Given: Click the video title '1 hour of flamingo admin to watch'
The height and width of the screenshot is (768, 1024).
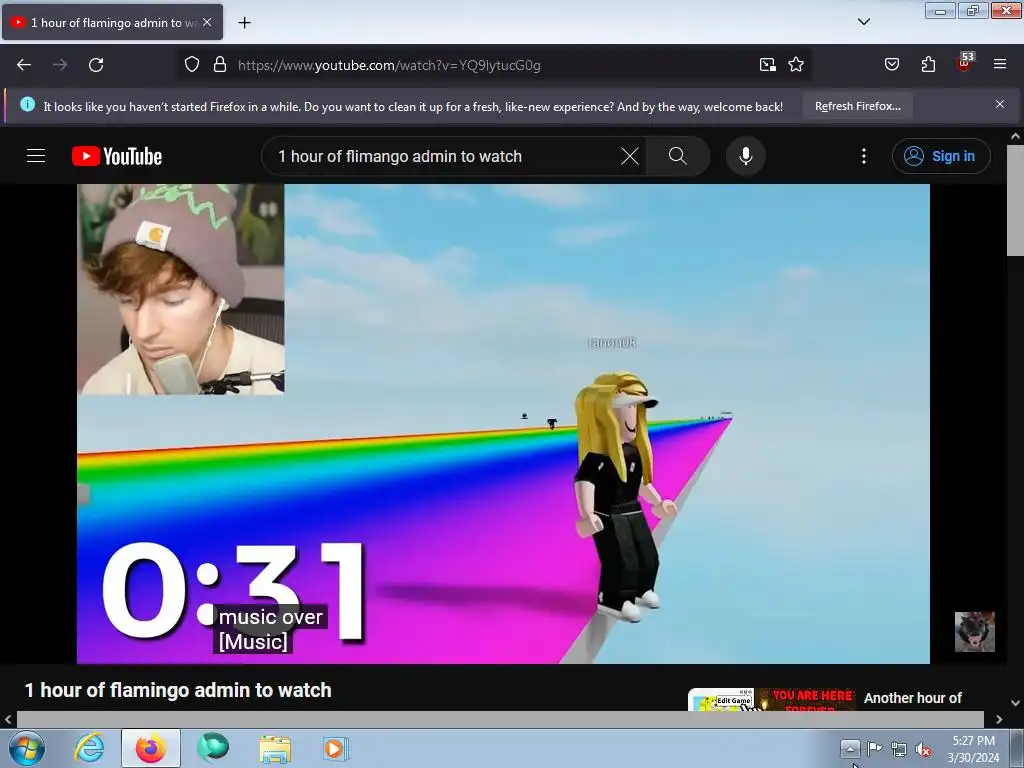Looking at the screenshot, I should tap(178, 690).
